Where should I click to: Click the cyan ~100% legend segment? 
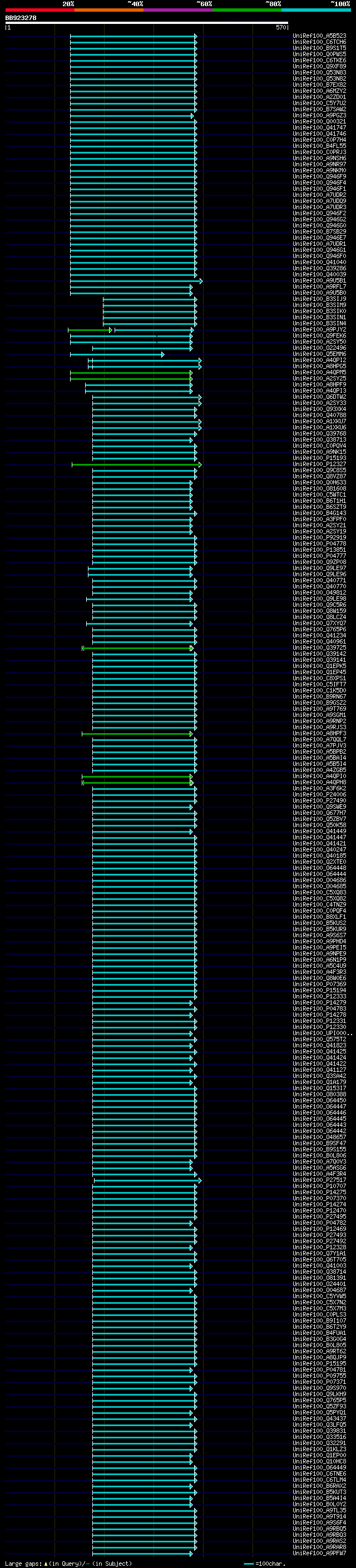315,11
